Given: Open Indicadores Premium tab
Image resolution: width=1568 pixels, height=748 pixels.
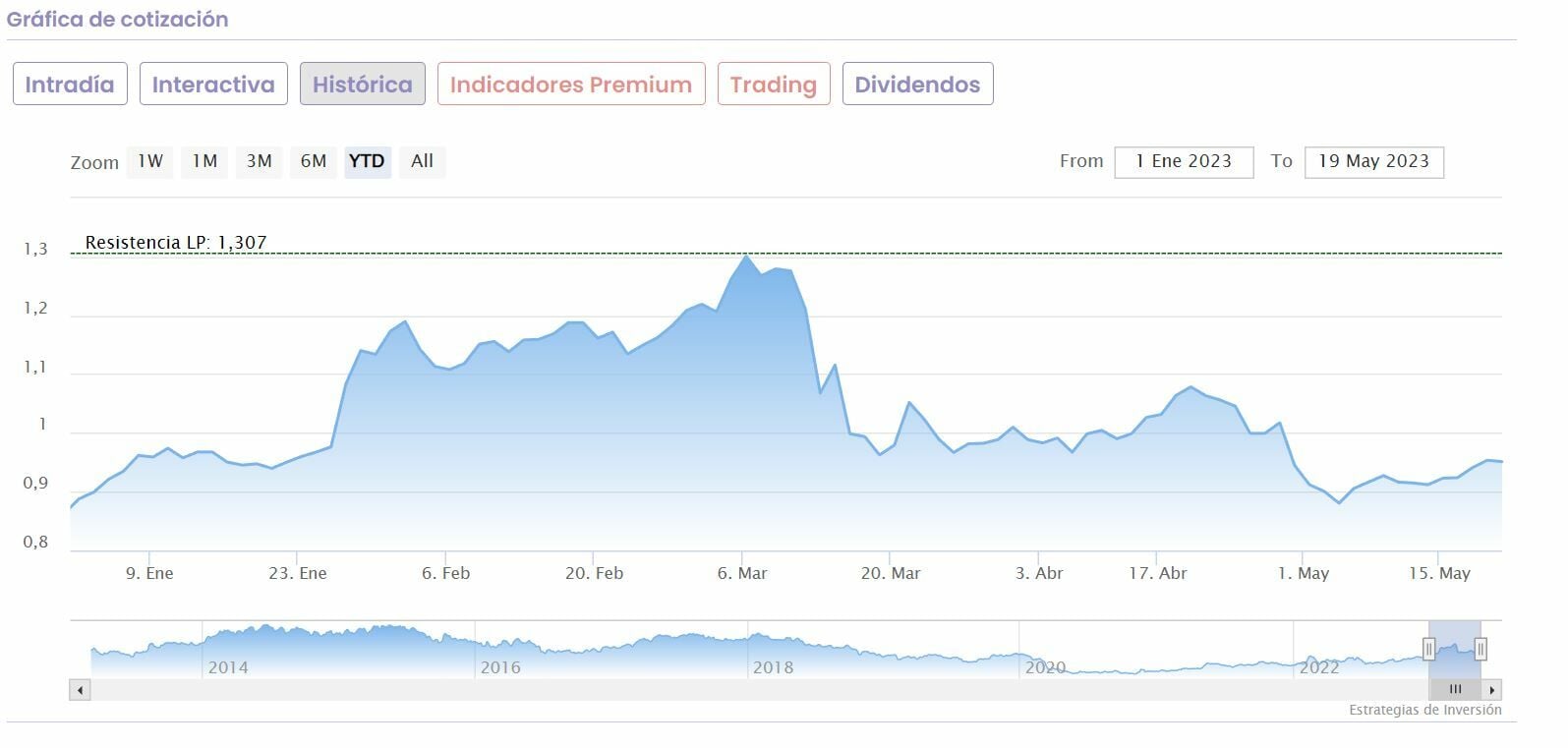Looking at the screenshot, I should click(x=571, y=85).
